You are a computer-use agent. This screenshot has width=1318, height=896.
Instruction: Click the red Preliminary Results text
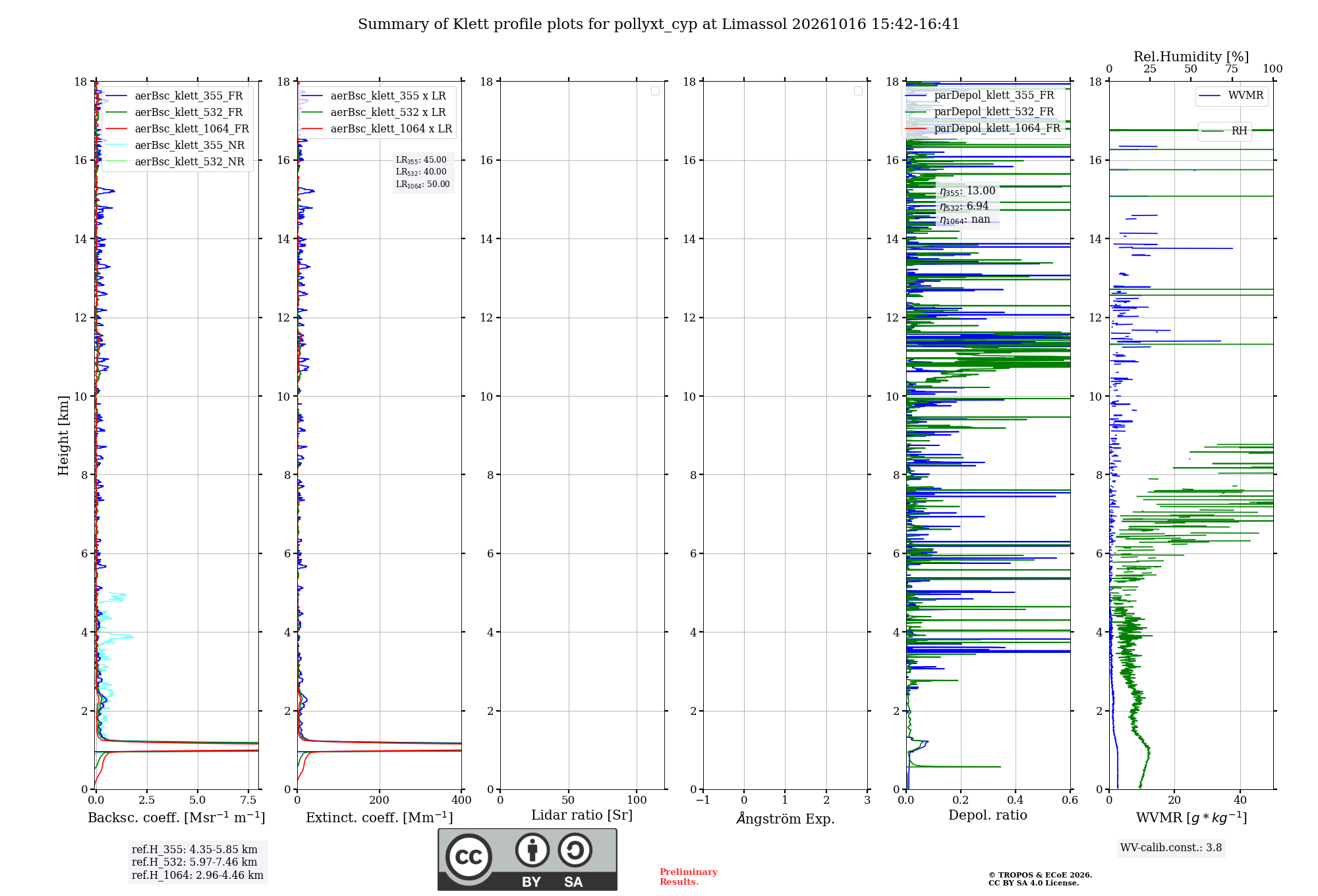tap(689, 877)
